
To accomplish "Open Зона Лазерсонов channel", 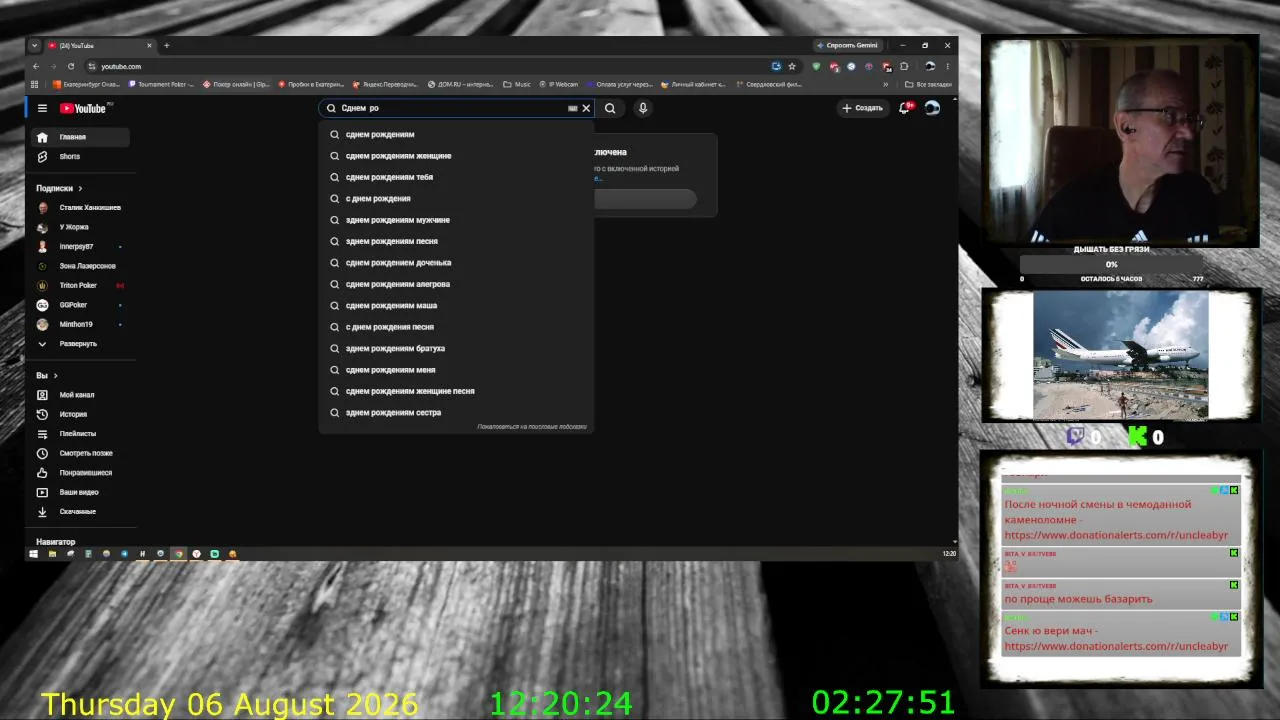I will [79, 266].
